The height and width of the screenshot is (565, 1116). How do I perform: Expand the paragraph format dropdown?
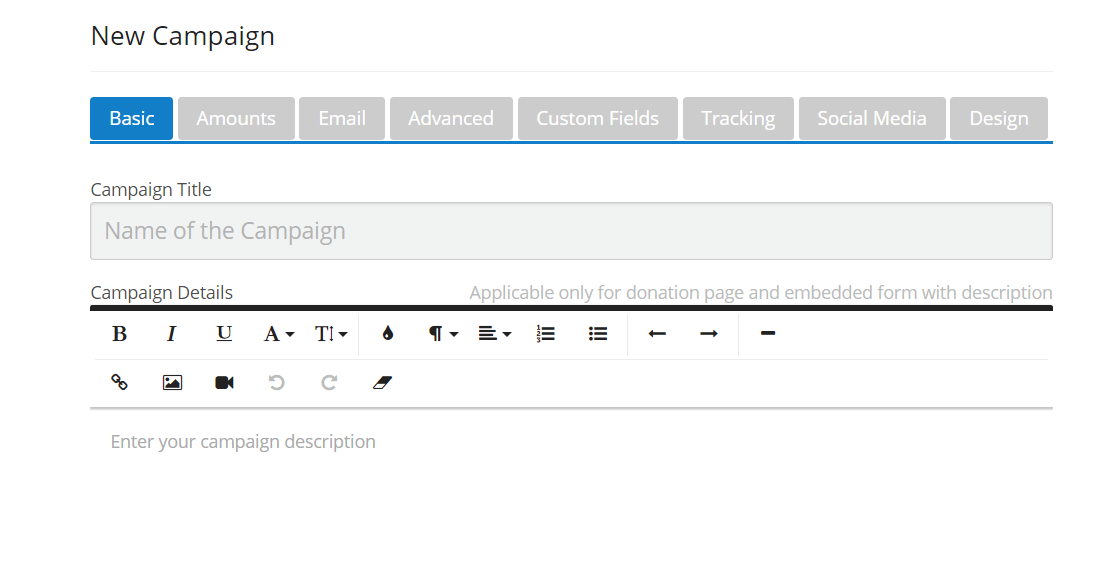443,334
